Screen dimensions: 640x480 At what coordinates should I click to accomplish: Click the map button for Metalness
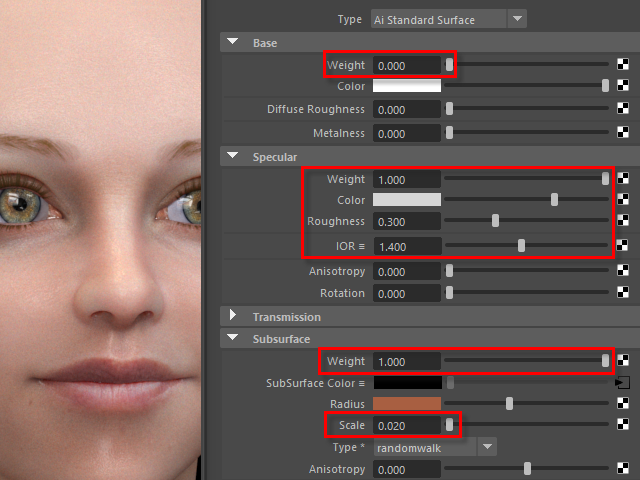click(625, 133)
